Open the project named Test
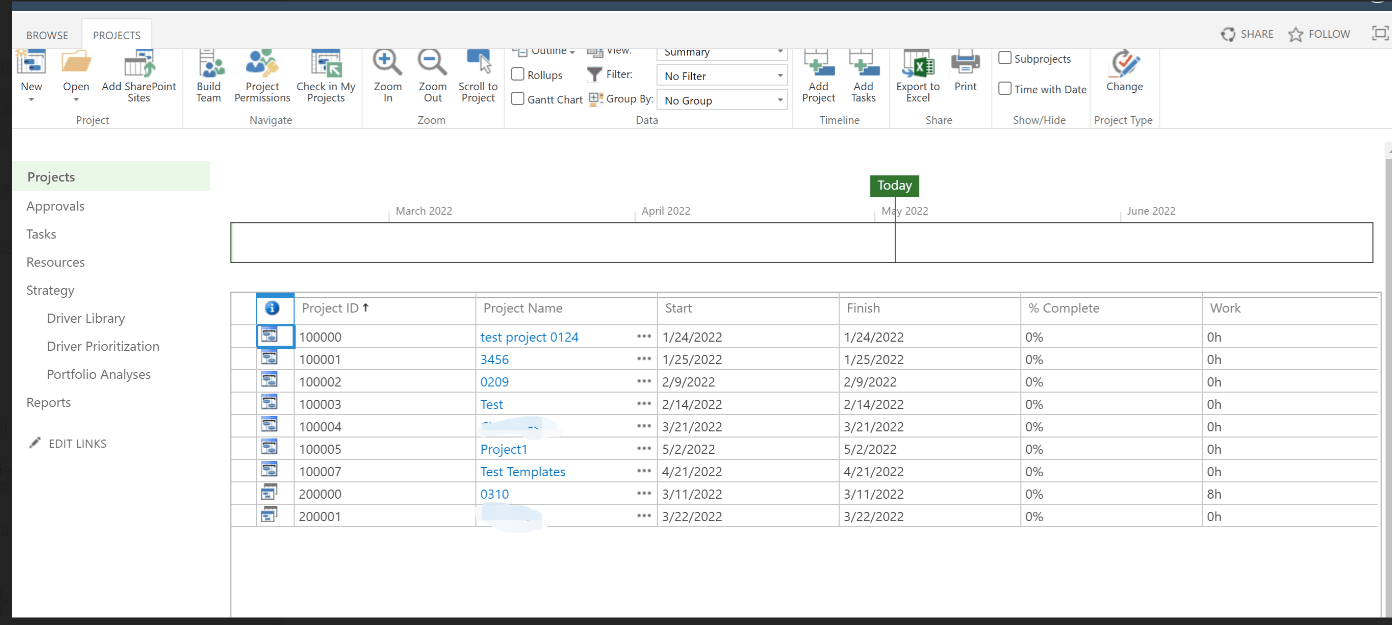Screen dimensions: 1392x625 click(492, 404)
